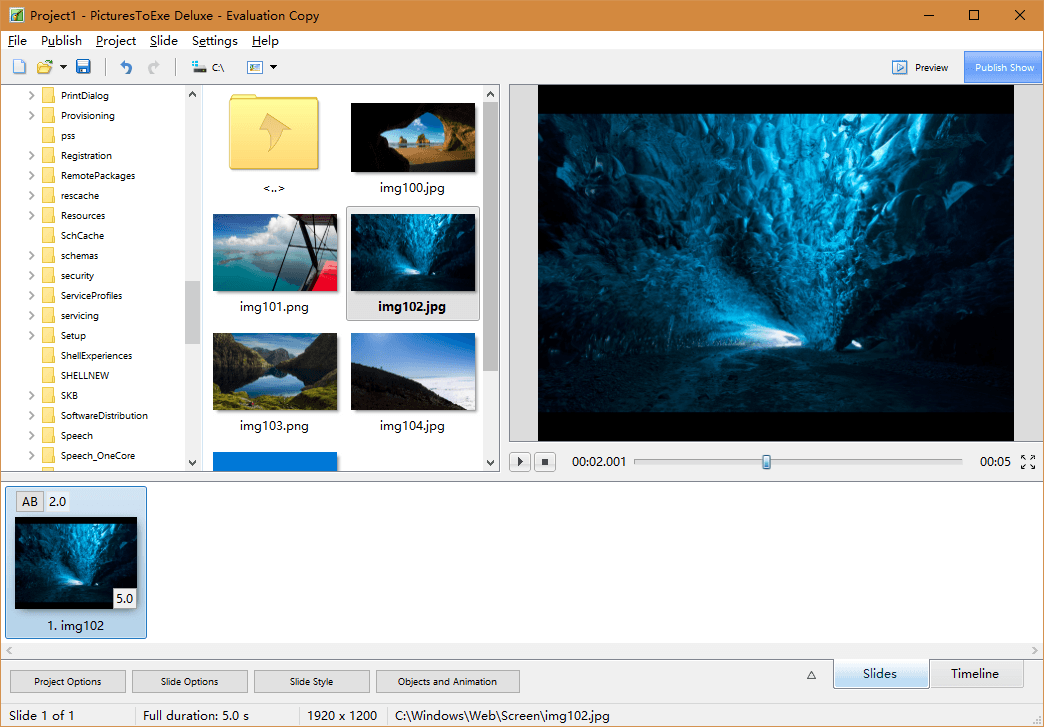Save the current project
Viewport: 1044px width, 727px height.
[84, 66]
